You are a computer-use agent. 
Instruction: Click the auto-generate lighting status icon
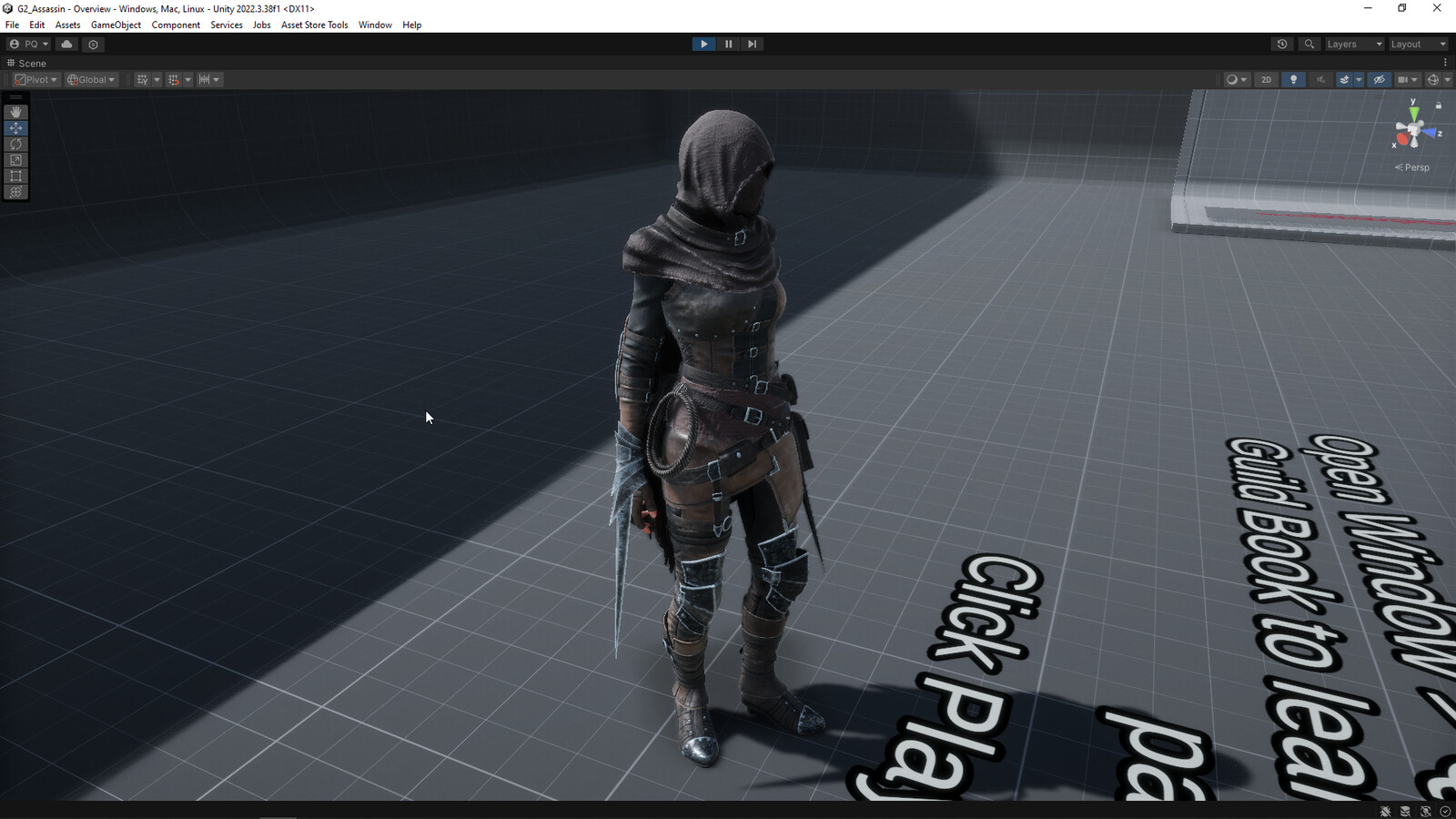(1425, 811)
